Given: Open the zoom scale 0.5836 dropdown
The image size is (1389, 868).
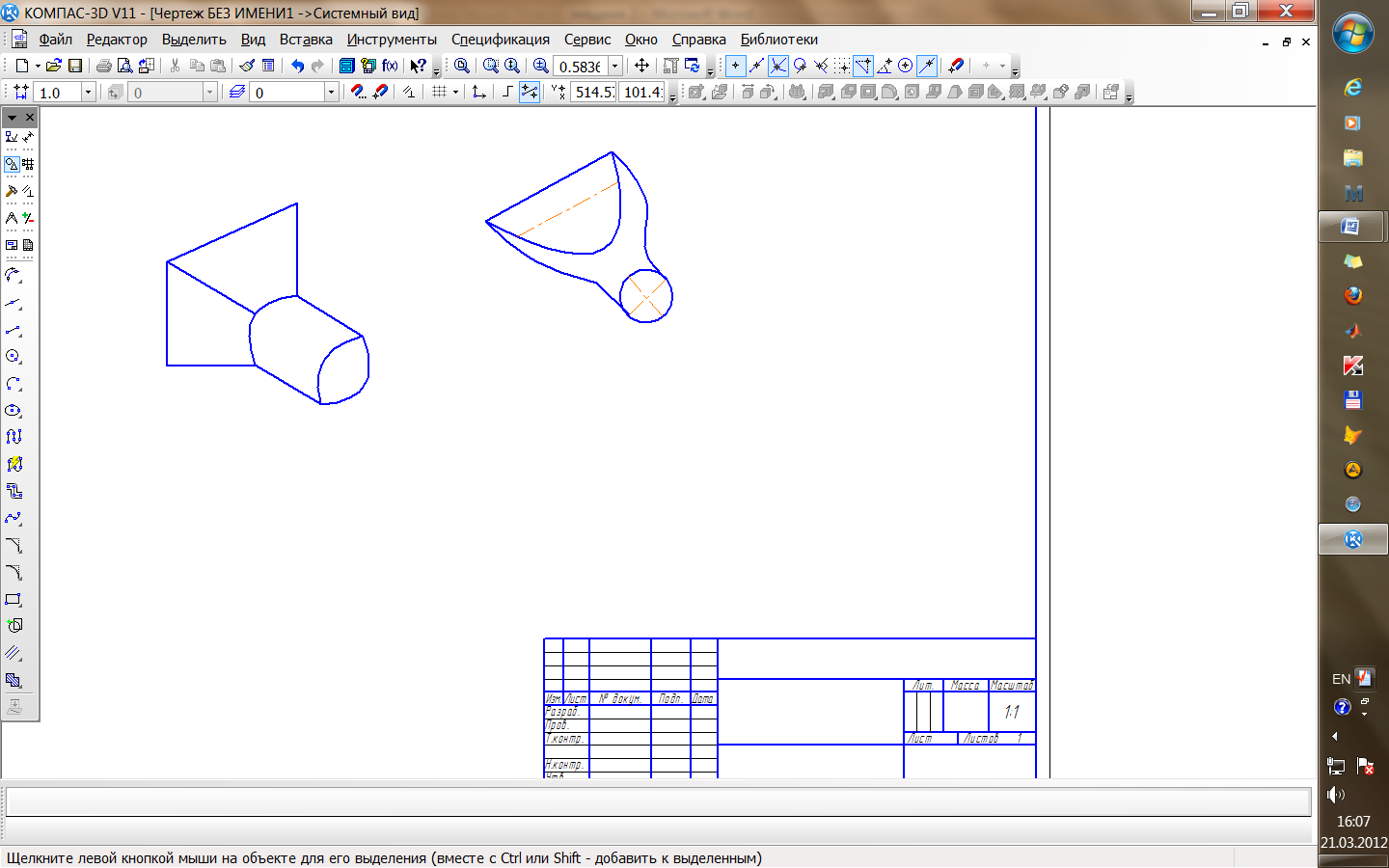Looking at the screenshot, I should pyautogui.click(x=615, y=66).
